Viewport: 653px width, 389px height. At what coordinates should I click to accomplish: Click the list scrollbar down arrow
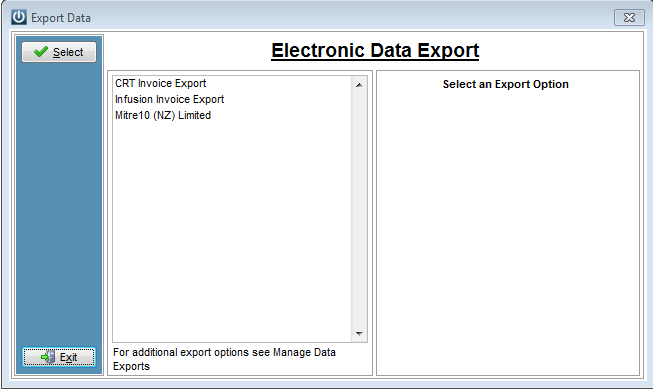tap(359, 333)
